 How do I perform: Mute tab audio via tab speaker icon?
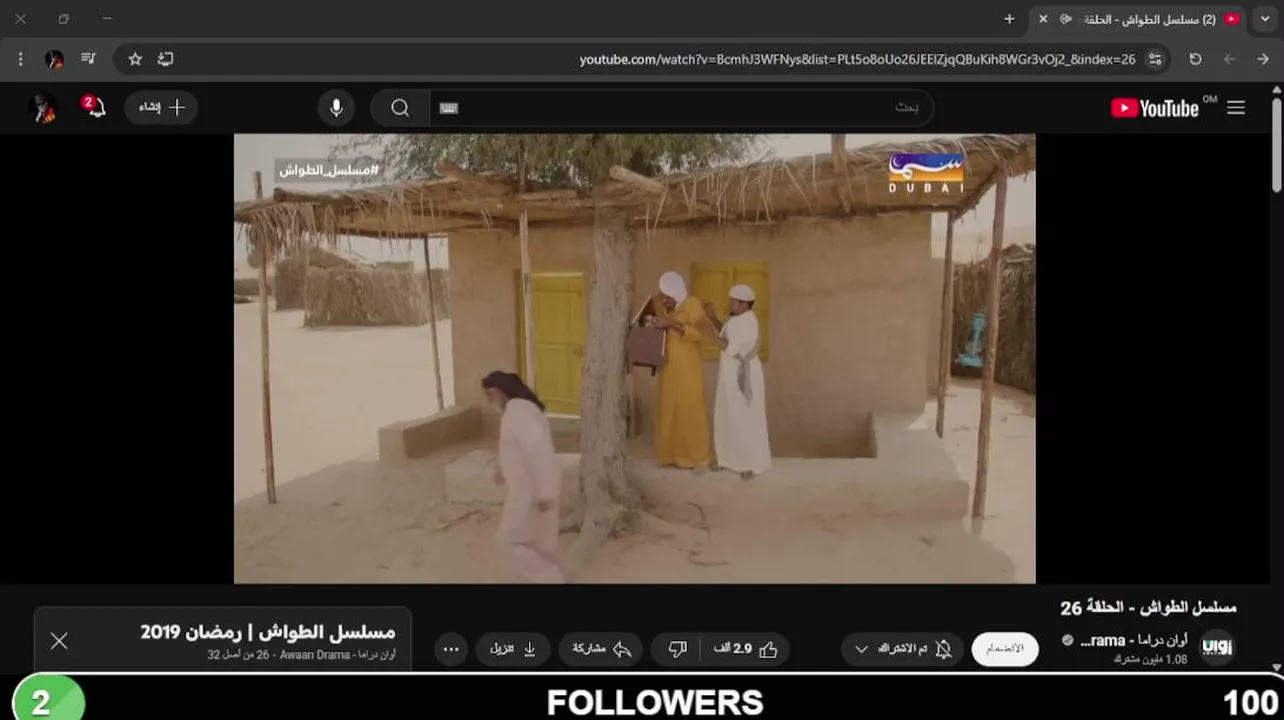(x=1066, y=19)
